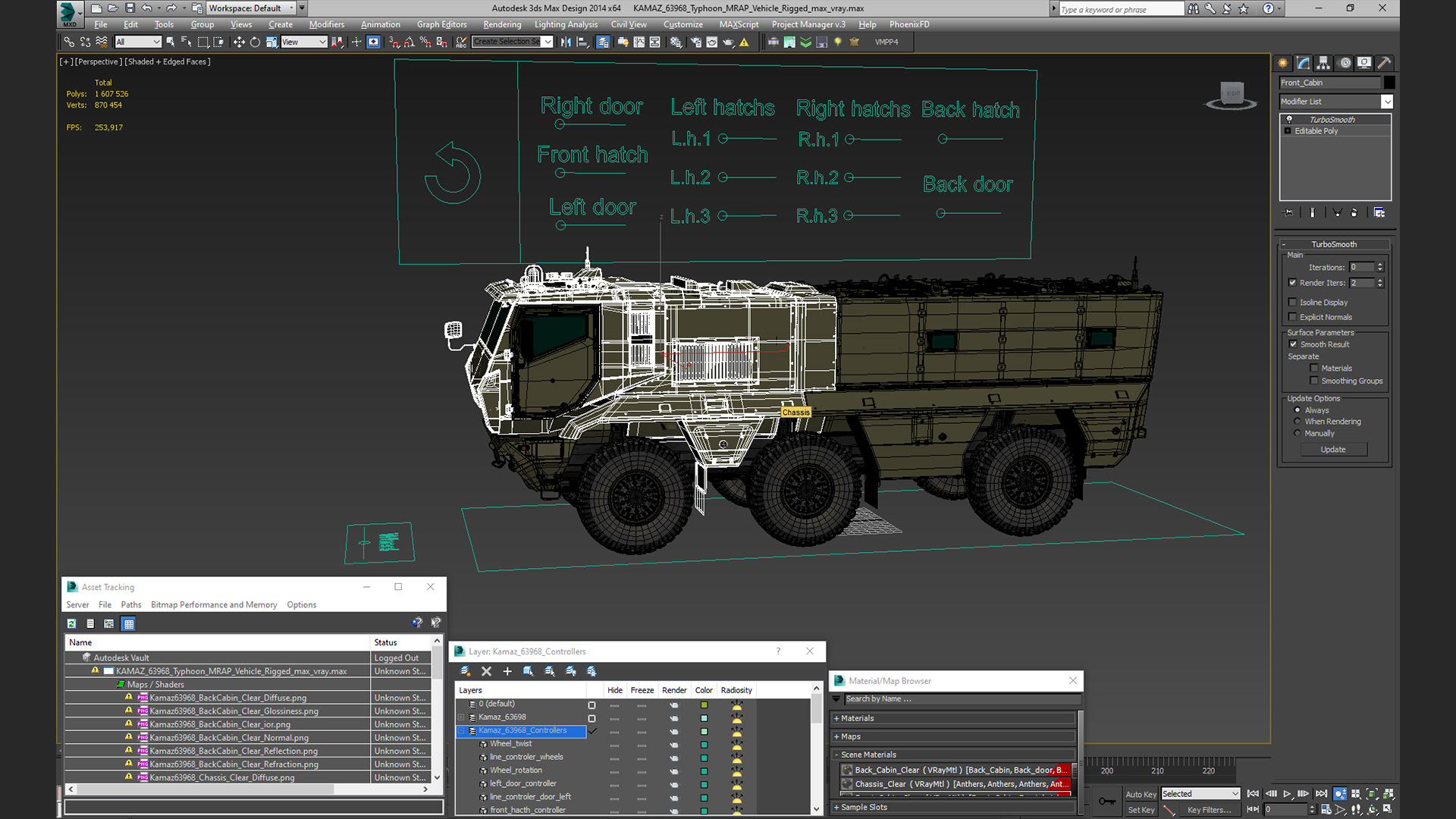This screenshot has height=819, width=1456.
Task: Open the Graph Editors menu
Action: (x=442, y=25)
